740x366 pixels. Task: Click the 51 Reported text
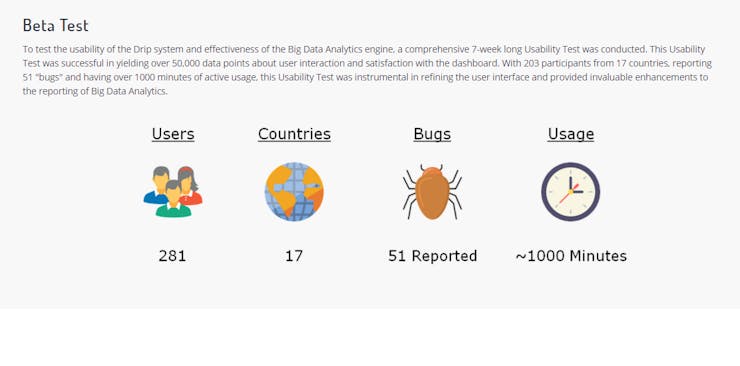(x=432, y=256)
